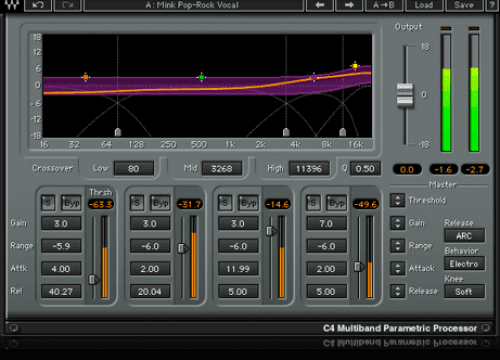Solo band 1 with its S button
Screen dimensions: 500x360
48,203
